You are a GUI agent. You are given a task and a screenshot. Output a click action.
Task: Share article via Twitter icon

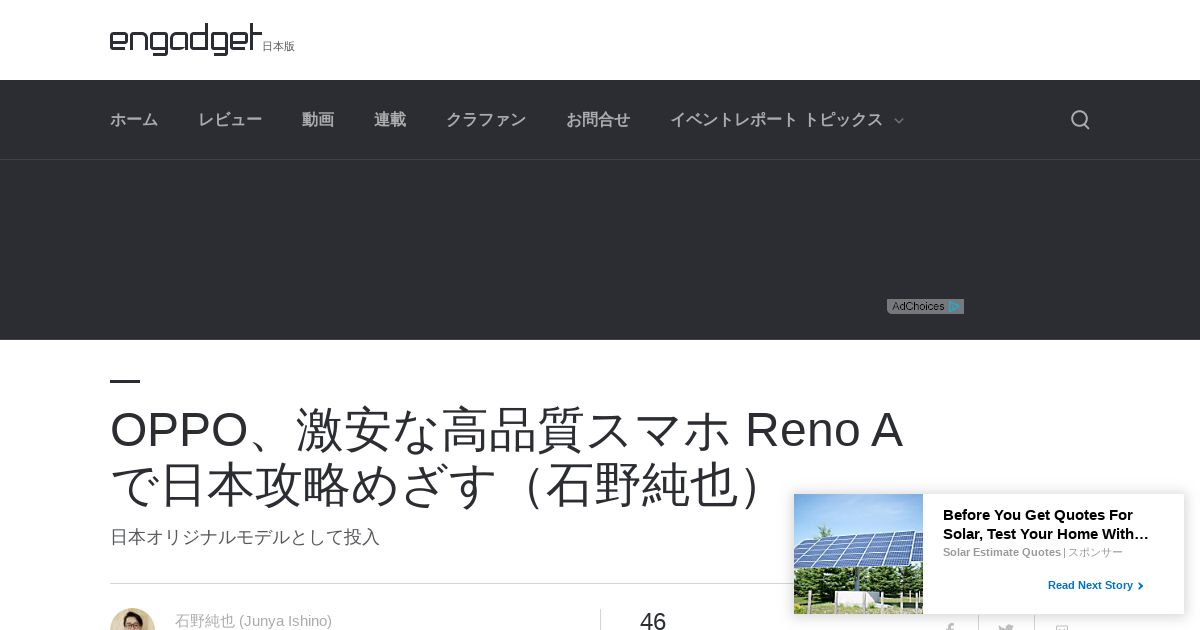coord(1006,625)
